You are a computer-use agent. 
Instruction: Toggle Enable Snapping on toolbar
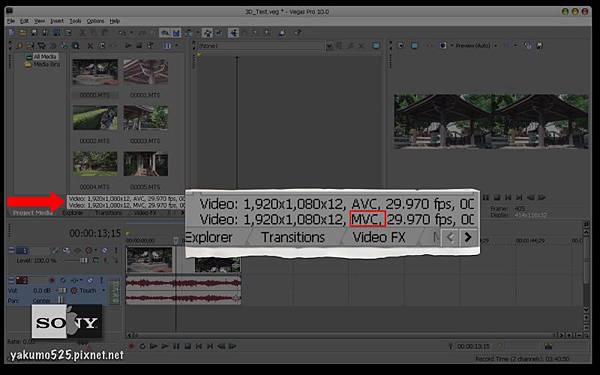pos(165,33)
